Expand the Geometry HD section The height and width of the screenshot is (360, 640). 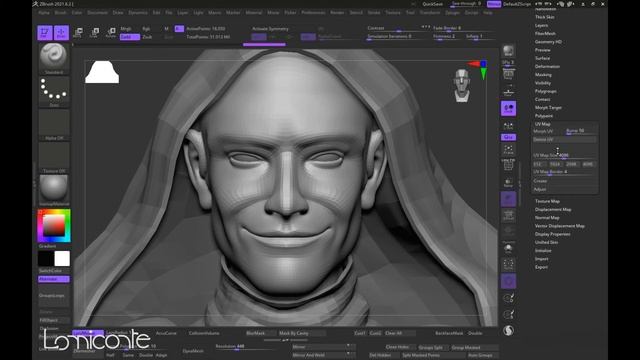pyautogui.click(x=548, y=42)
